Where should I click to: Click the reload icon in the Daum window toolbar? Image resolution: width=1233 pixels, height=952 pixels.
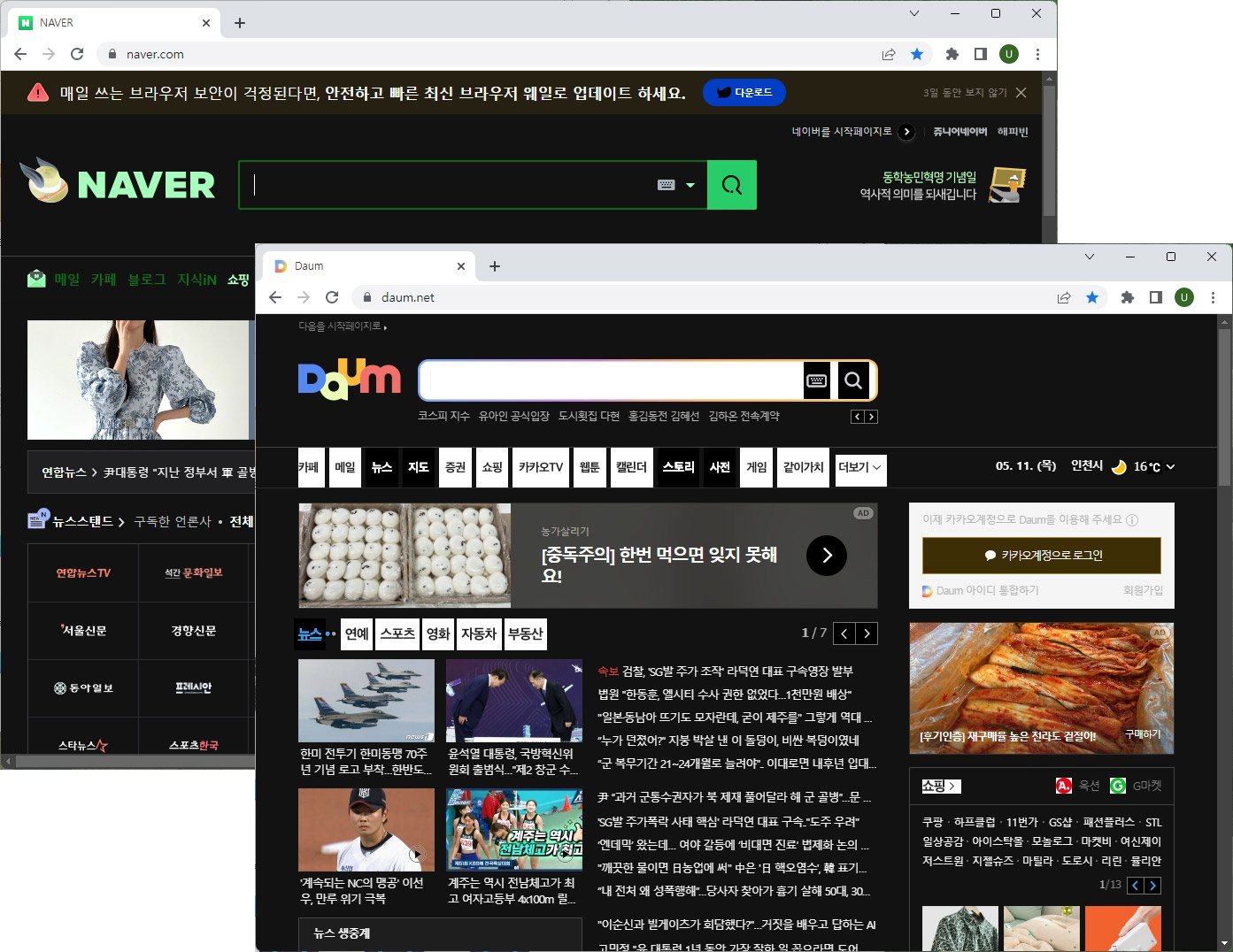pos(332,297)
